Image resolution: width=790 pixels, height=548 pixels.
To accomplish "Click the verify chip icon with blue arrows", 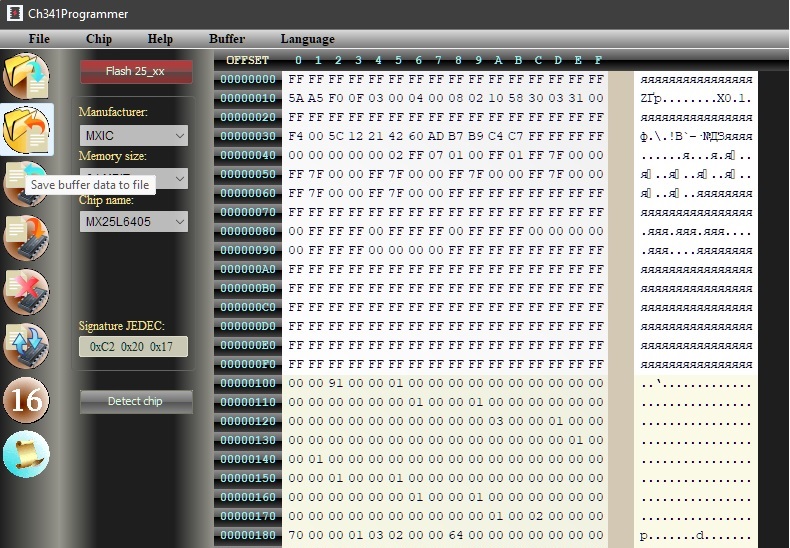I will click(27, 346).
